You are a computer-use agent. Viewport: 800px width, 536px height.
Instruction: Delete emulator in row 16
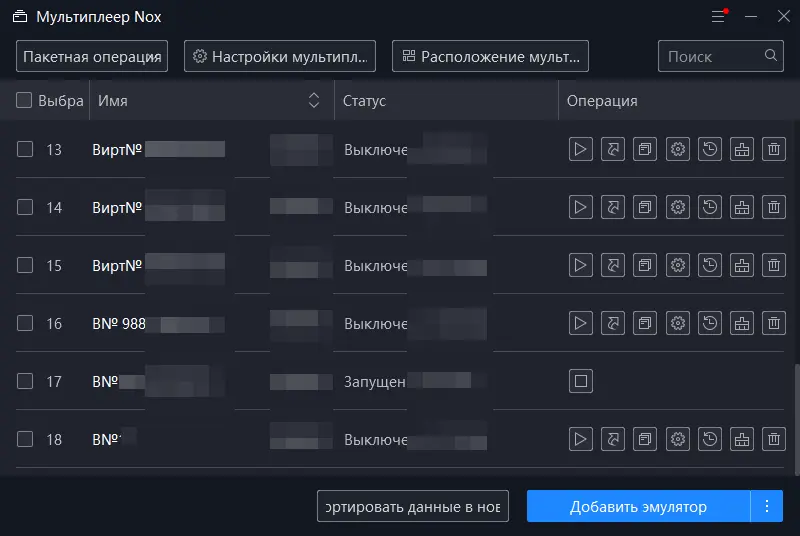click(x=774, y=323)
